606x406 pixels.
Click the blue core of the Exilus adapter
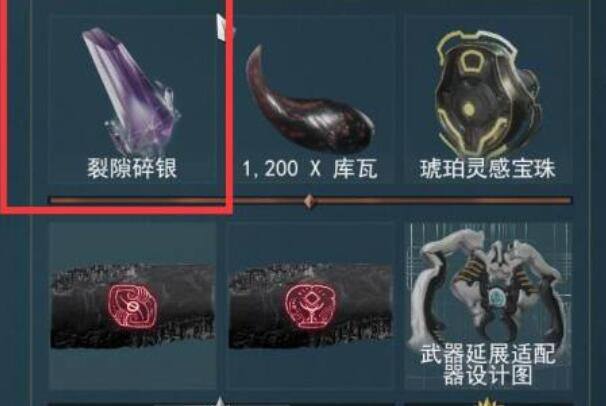[x=495, y=297]
